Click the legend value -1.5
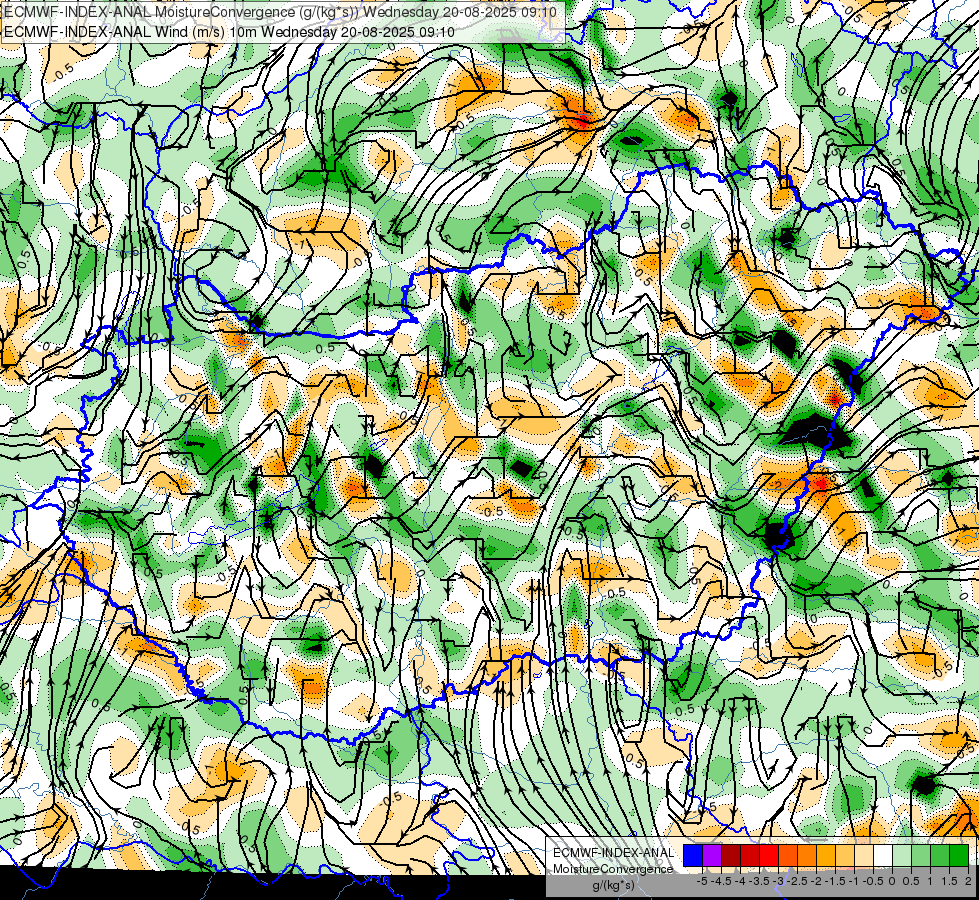This screenshot has height=900, width=979. (x=835, y=881)
